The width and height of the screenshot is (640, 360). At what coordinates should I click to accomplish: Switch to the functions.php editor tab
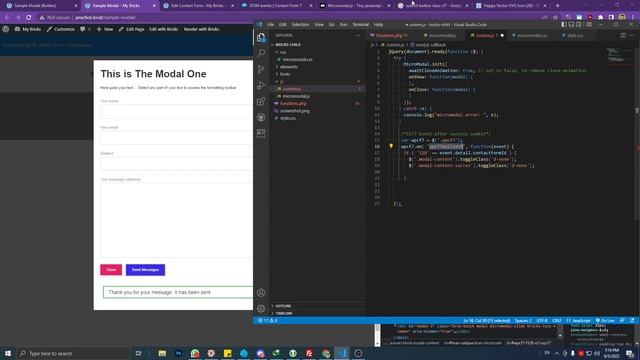click(391, 36)
